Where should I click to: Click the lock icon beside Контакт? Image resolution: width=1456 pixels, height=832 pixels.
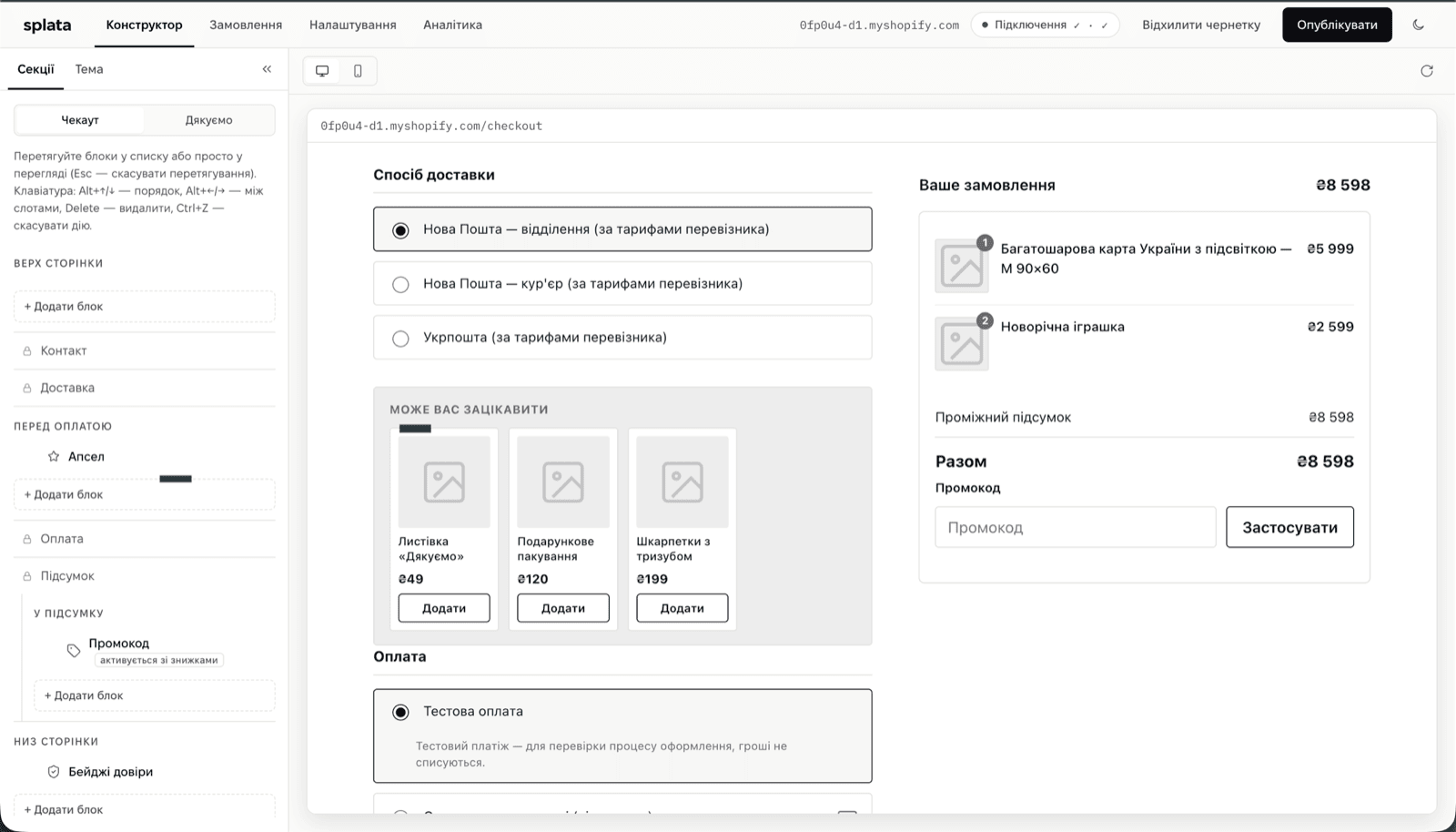point(27,350)
